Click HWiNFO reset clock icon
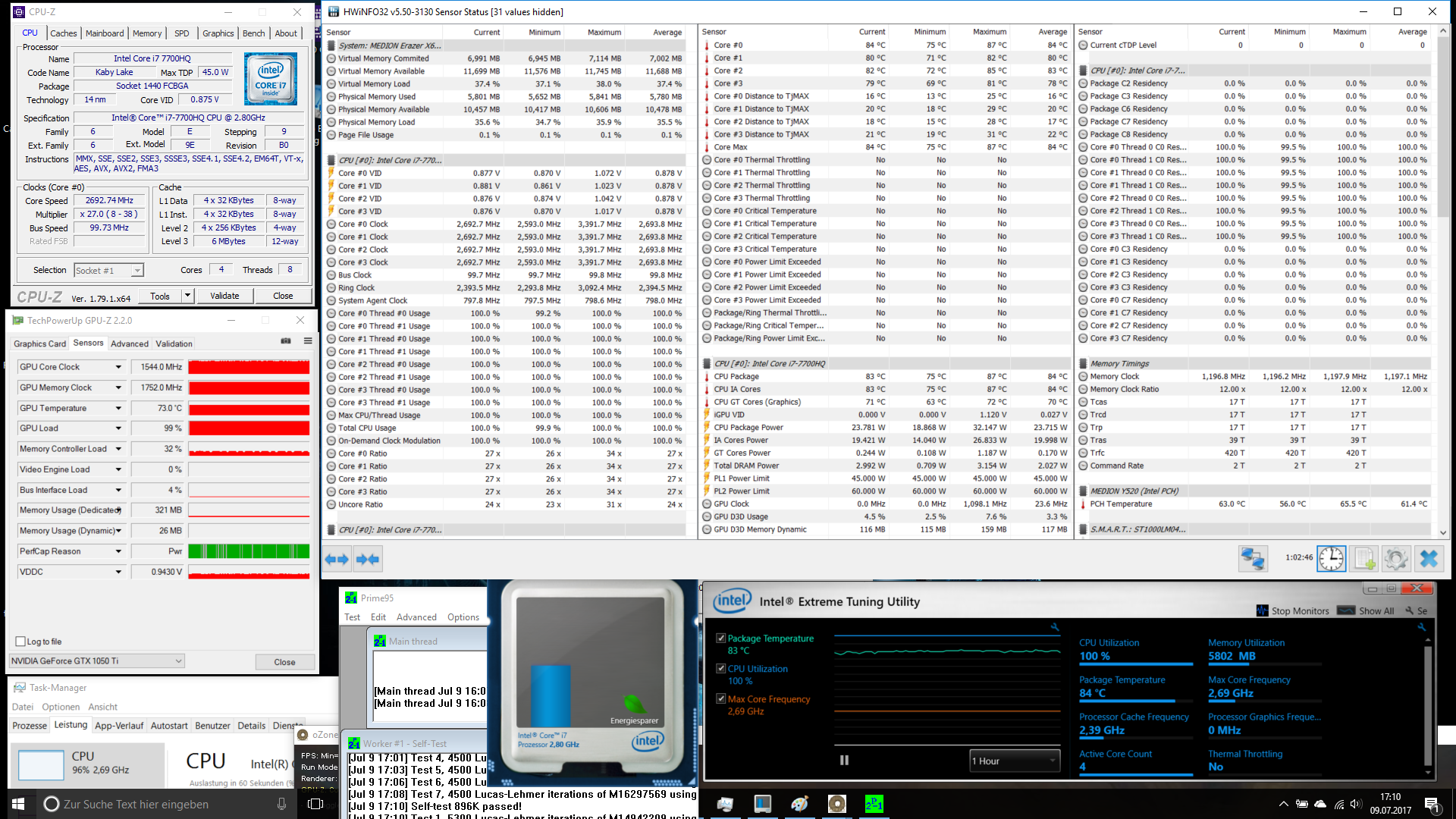The width and height of the screenshot is (1456, 819). pos(1331,559)
